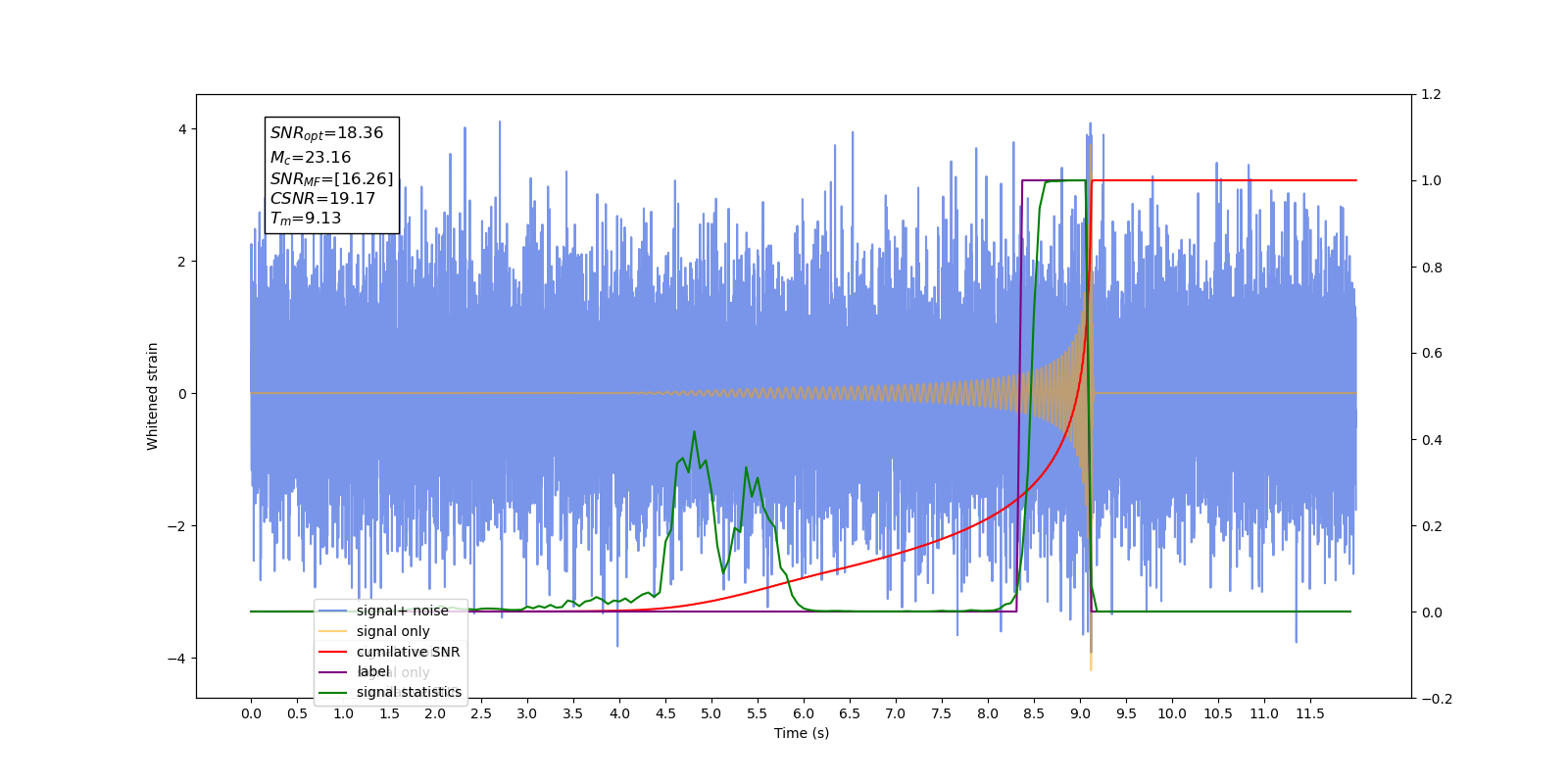Click the left y-axis tick label −2

click(x=176, y=526)
